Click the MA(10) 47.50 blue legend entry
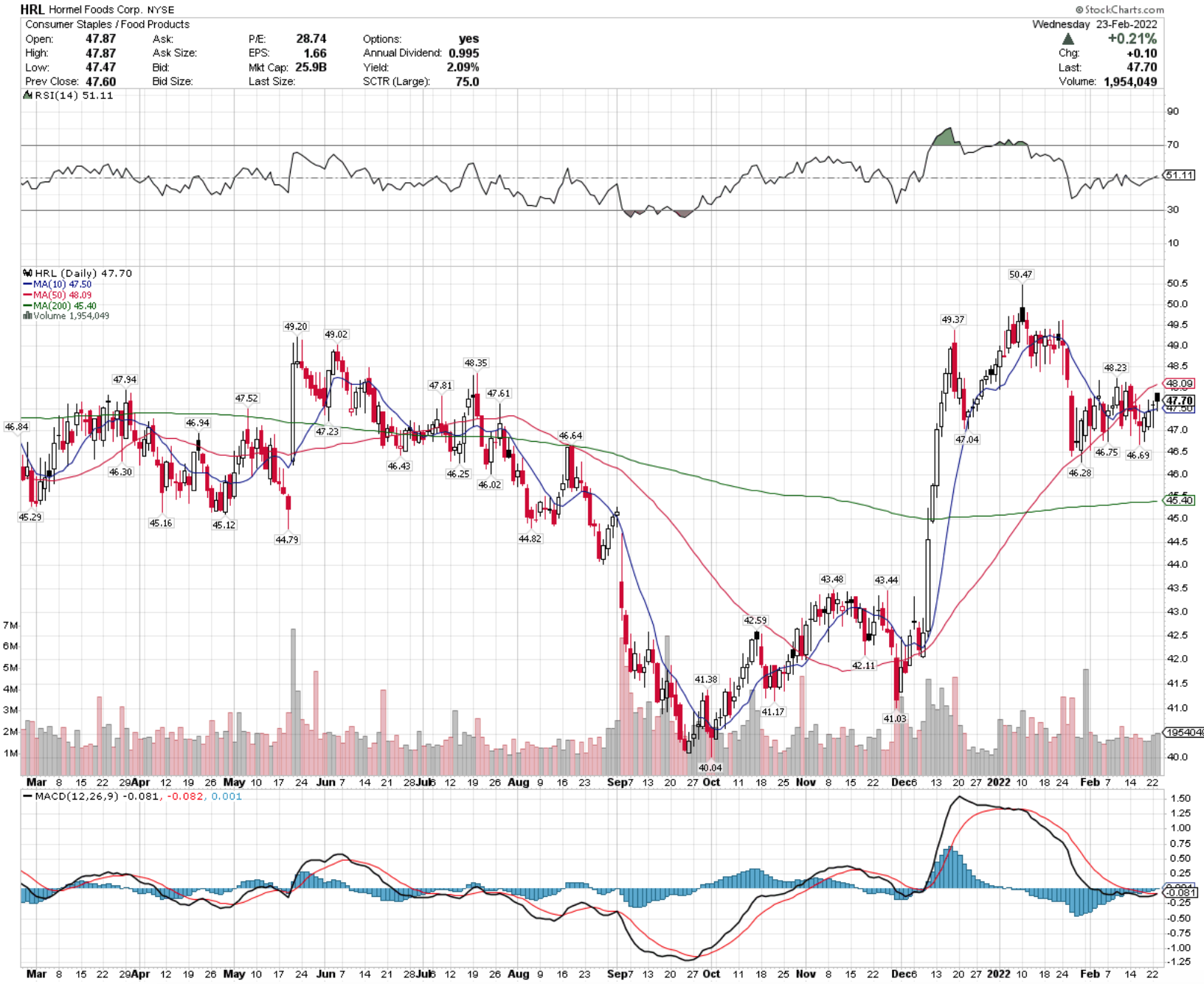1204x984 pixels. tap(58, 284)
